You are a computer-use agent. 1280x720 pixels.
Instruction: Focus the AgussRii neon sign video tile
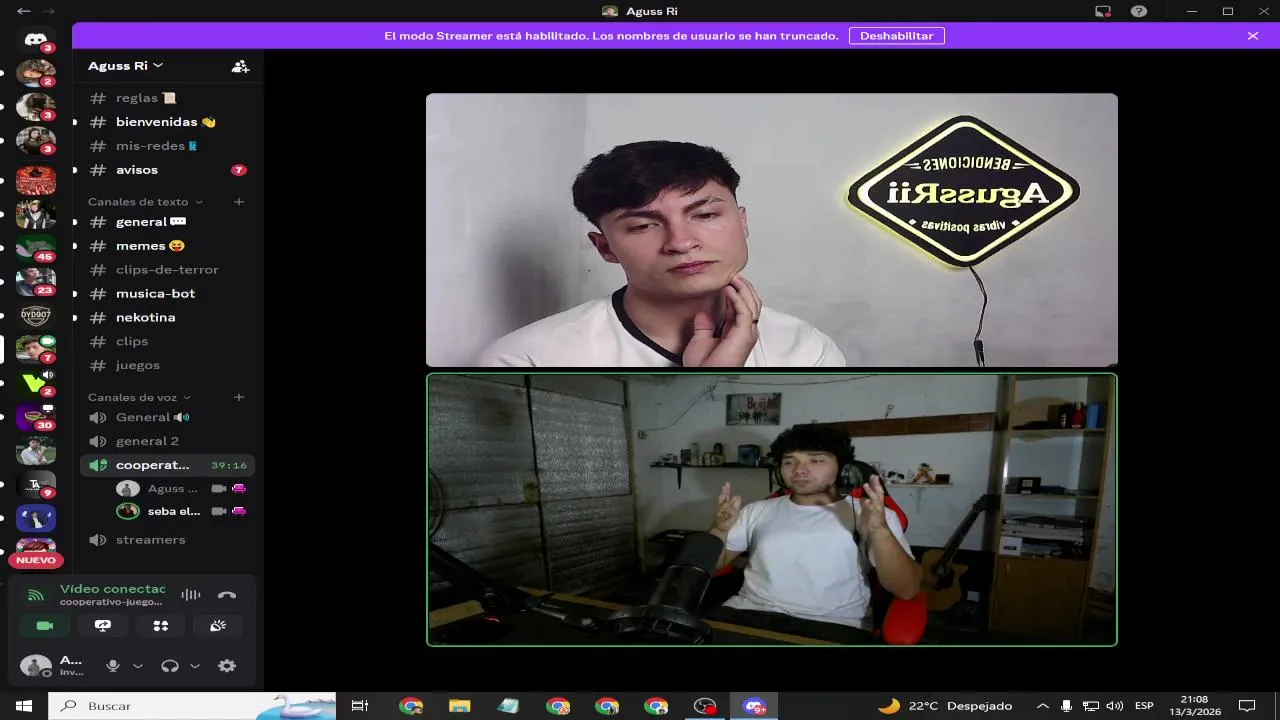[772, 230]
